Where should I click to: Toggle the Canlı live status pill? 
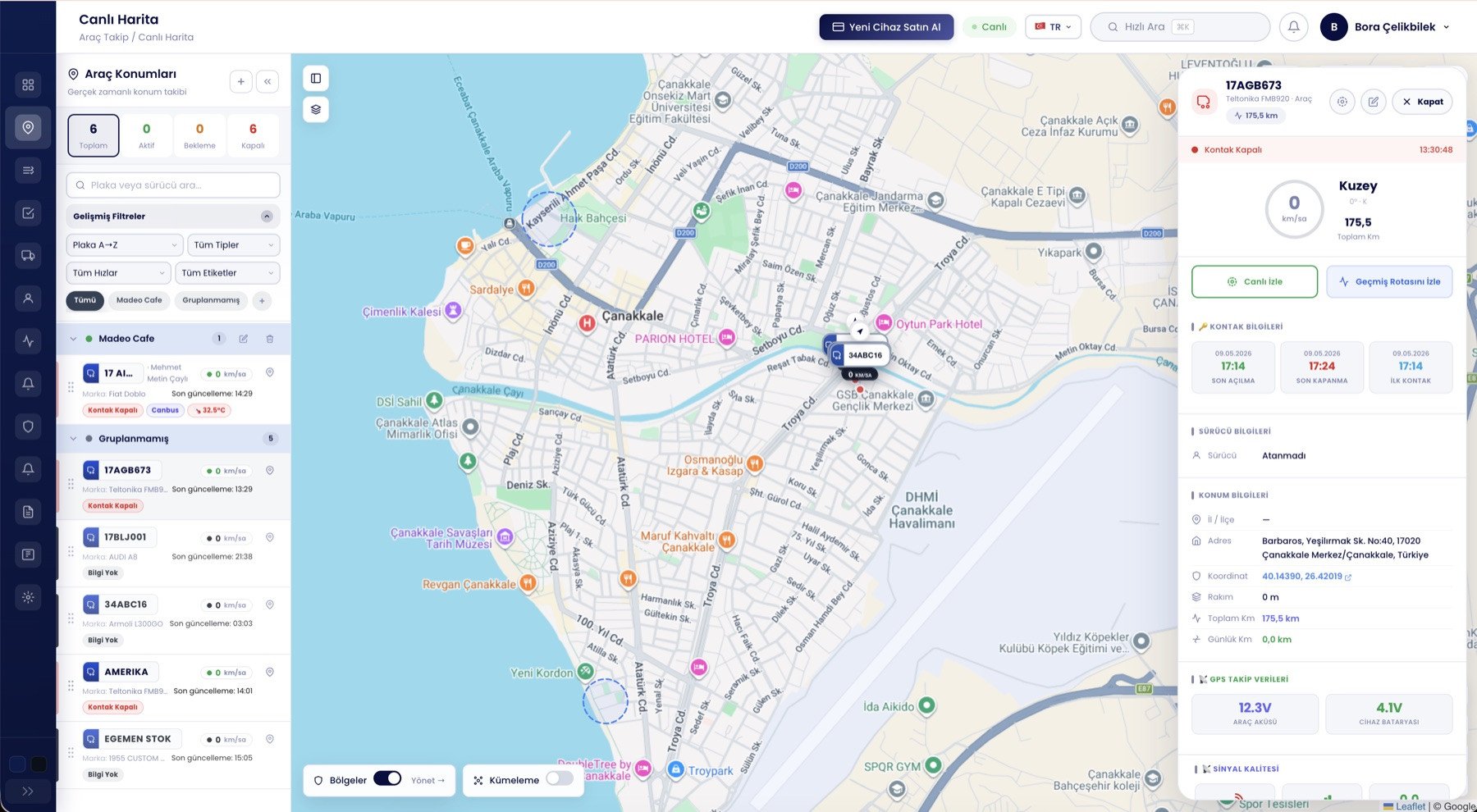[x=989, y=27]
